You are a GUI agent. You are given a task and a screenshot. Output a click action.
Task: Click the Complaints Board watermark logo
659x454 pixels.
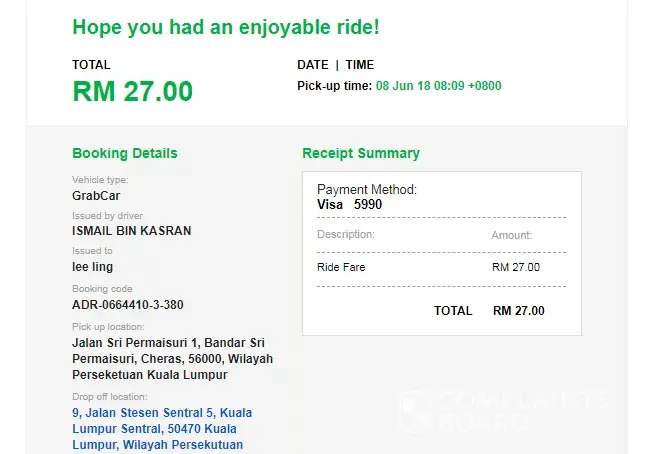coord(503,410)
